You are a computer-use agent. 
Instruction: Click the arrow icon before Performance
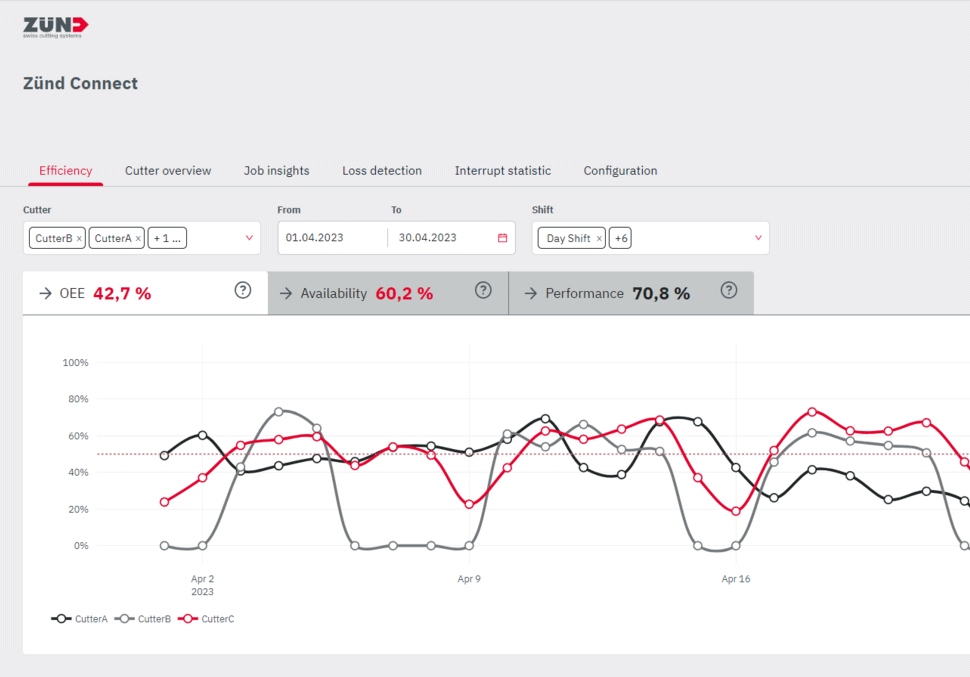531,293
